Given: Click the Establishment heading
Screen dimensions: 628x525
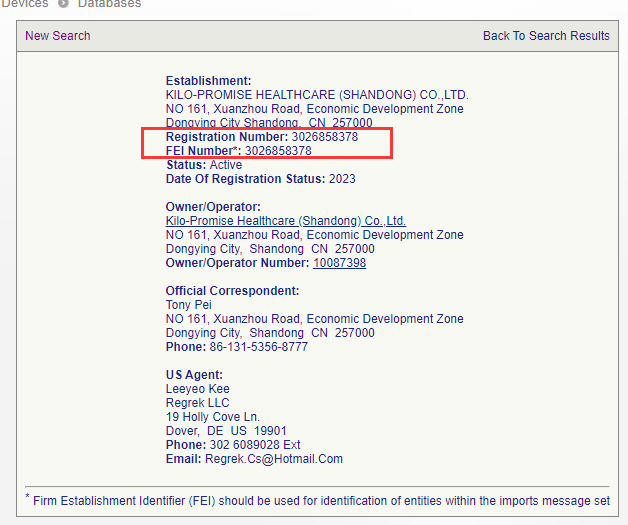Looking at the screenshot, I should (208, 81).
